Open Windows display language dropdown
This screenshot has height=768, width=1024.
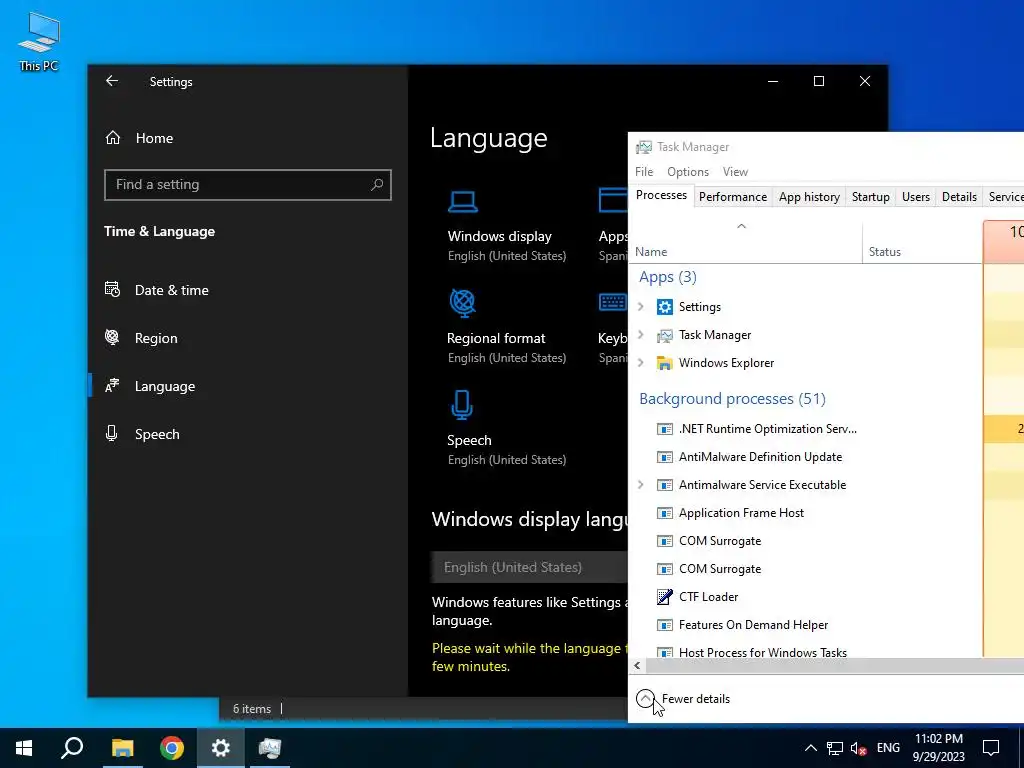(530, 567)
